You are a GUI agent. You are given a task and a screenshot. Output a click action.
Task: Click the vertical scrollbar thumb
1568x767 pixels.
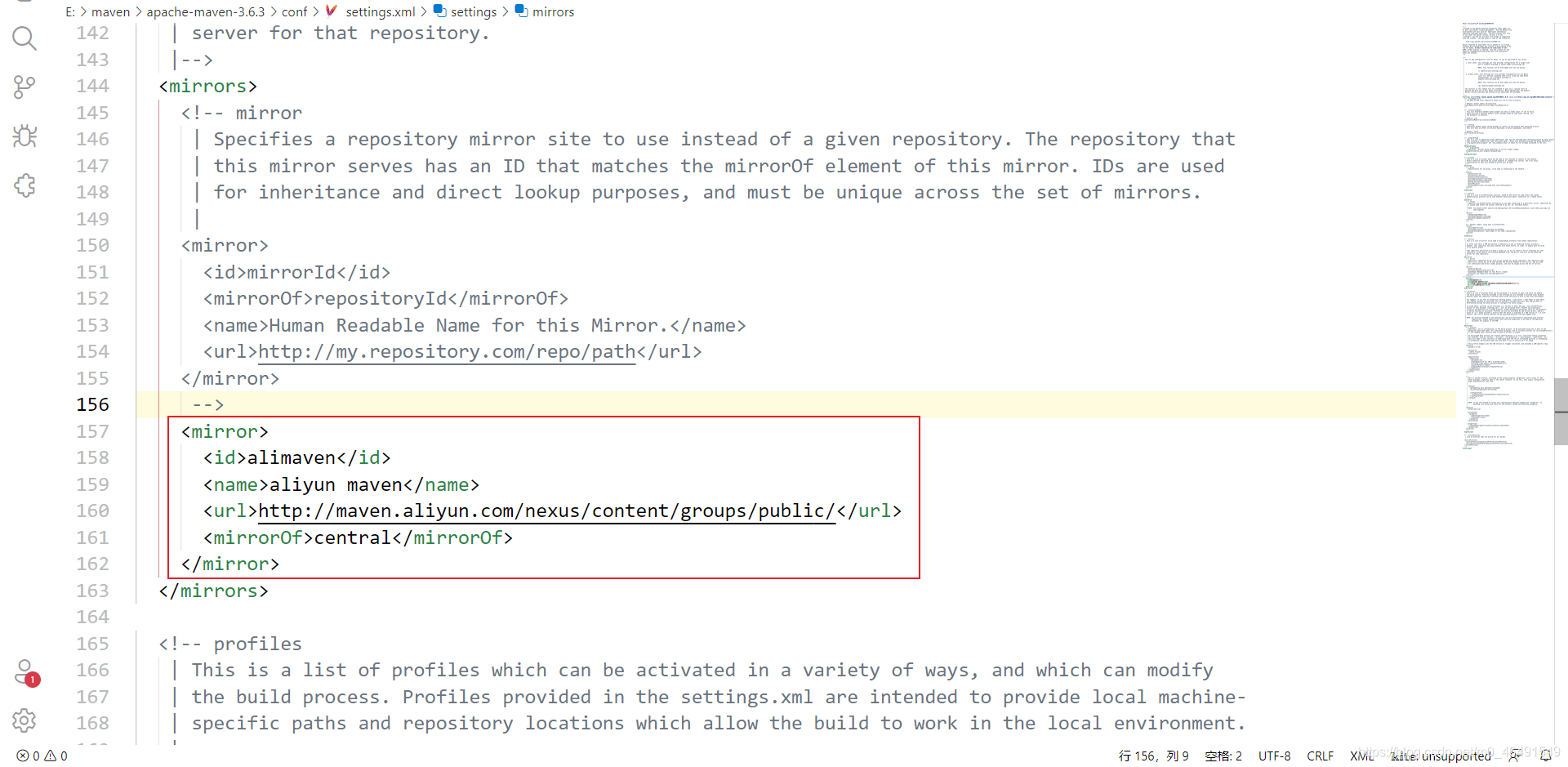point(1561,412)
